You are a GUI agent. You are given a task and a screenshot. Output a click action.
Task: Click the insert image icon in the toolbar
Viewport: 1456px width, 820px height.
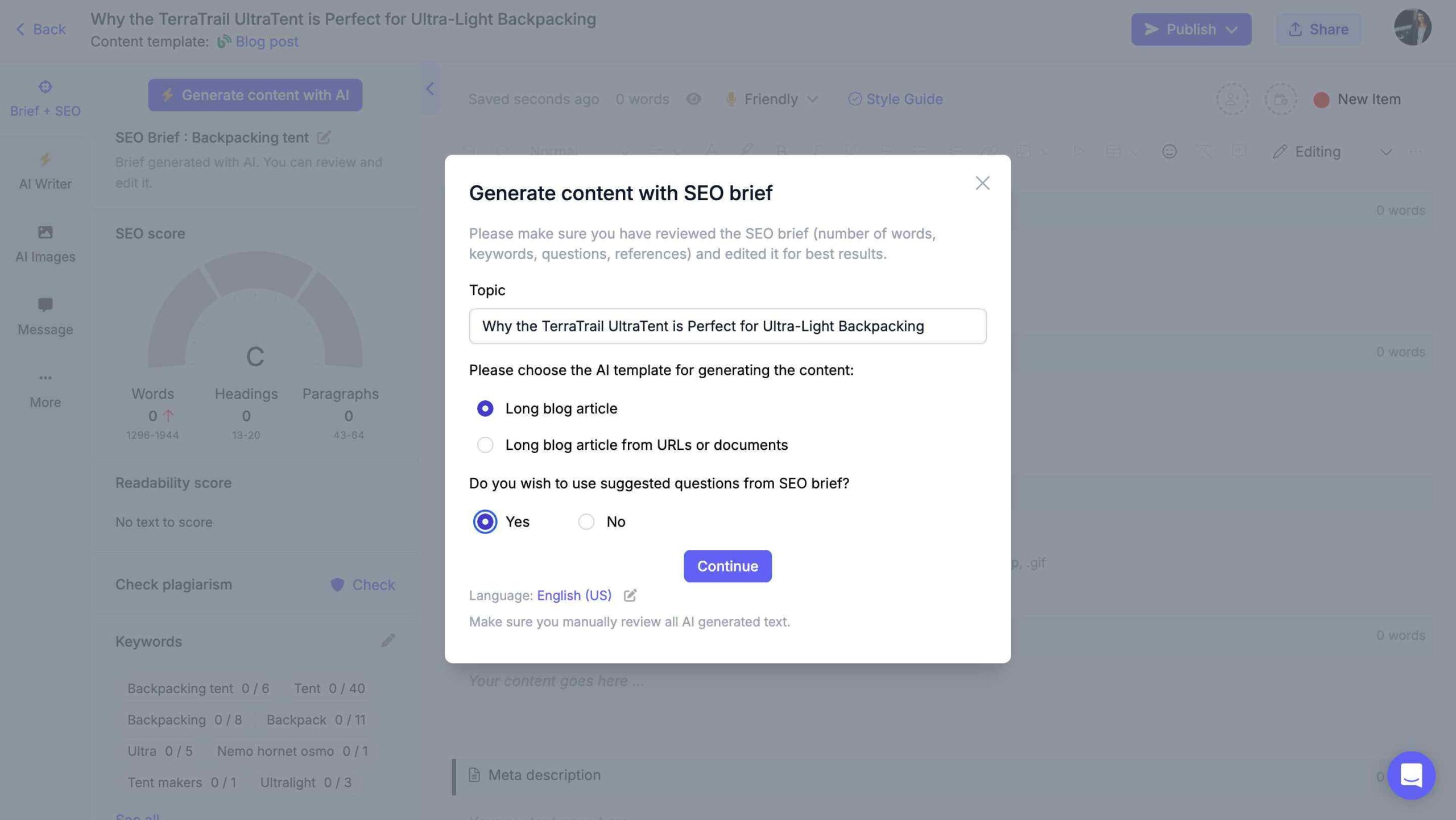(1023, 151)
